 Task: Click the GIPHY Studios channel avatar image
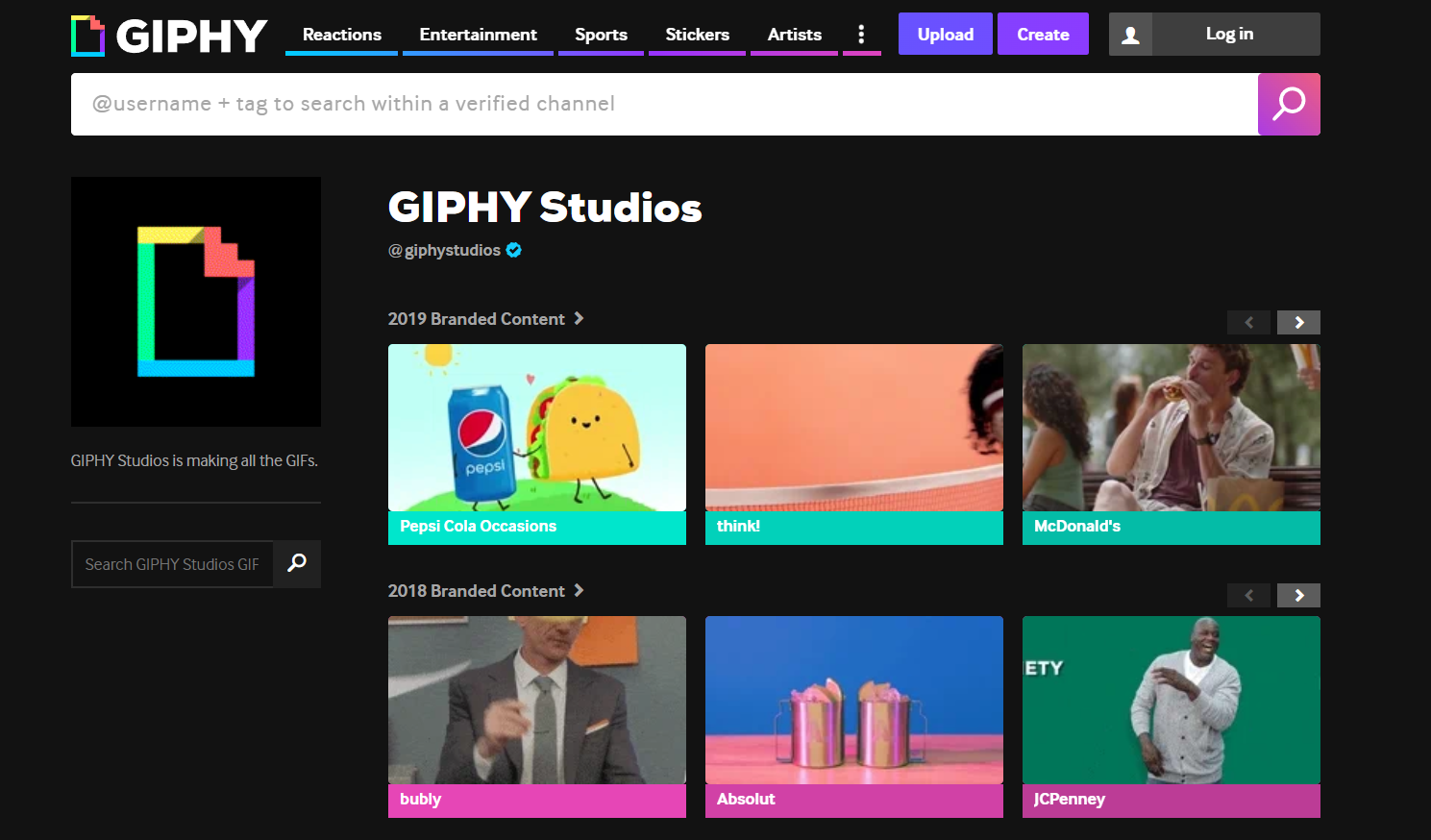[196, 302]
